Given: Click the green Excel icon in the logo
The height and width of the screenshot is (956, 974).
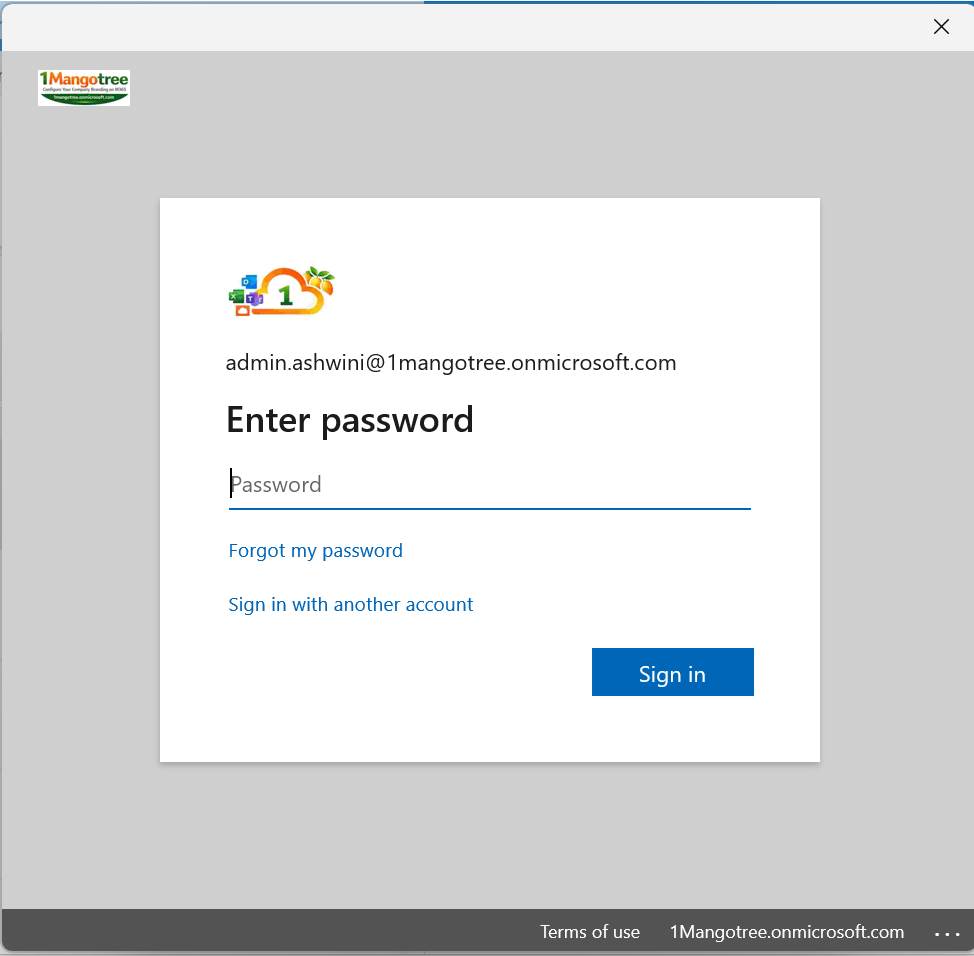Looking at the screenshot, I should point(237,296).
